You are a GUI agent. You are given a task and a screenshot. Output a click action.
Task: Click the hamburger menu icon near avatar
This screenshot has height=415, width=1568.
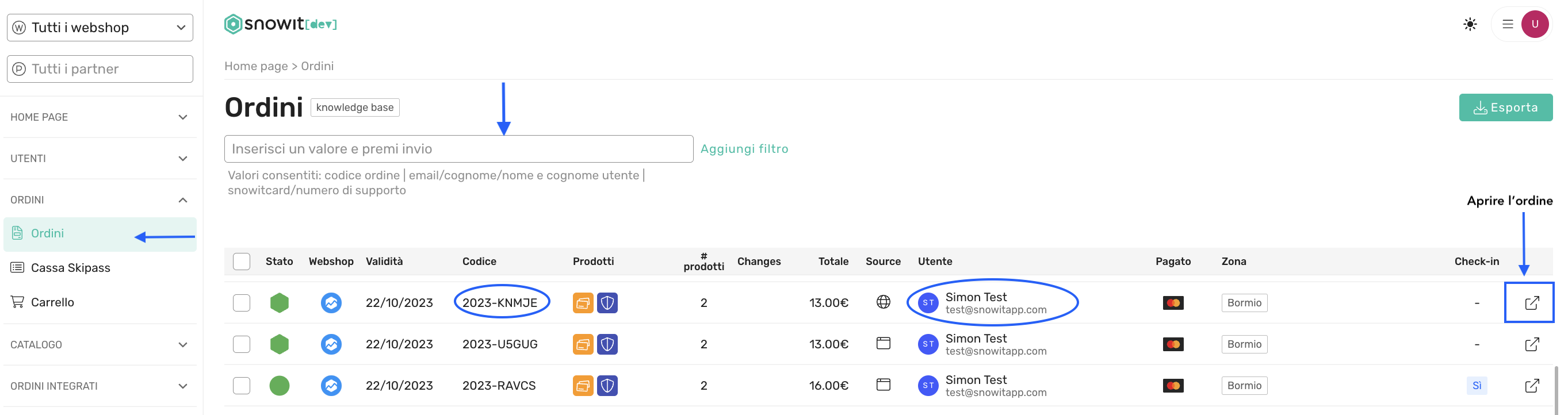tap(1507, 24)
